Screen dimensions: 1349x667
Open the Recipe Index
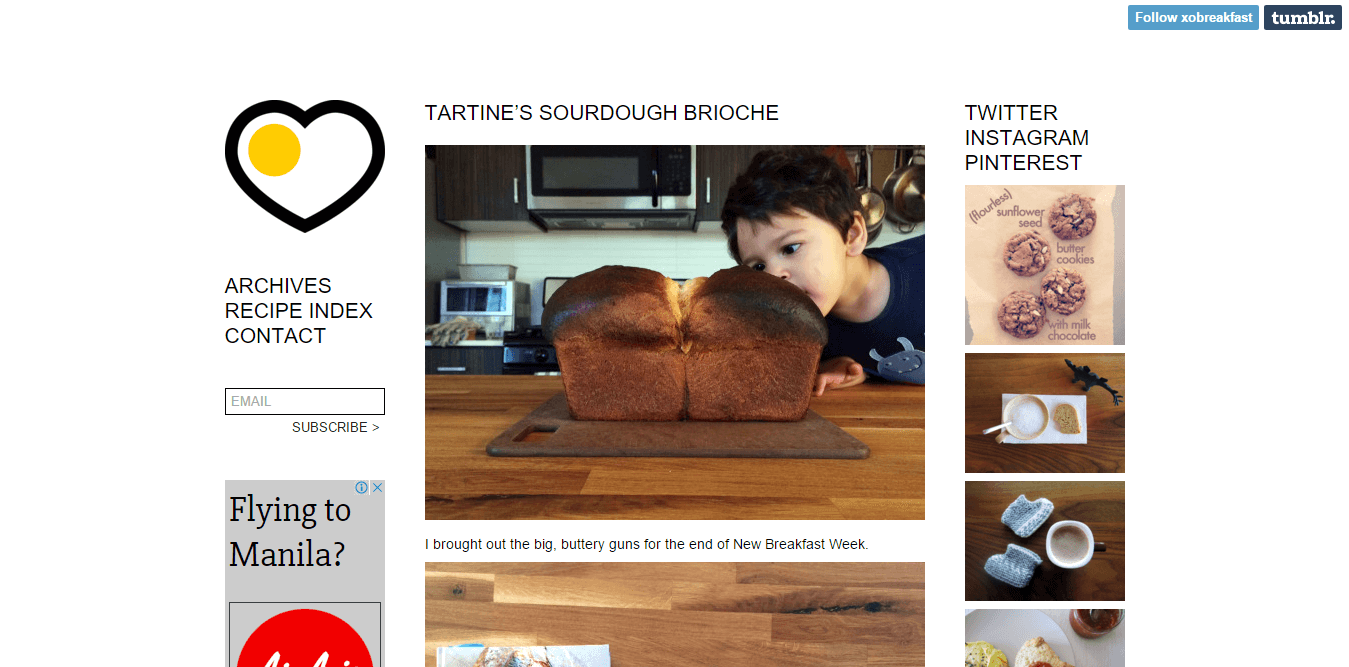299,311
